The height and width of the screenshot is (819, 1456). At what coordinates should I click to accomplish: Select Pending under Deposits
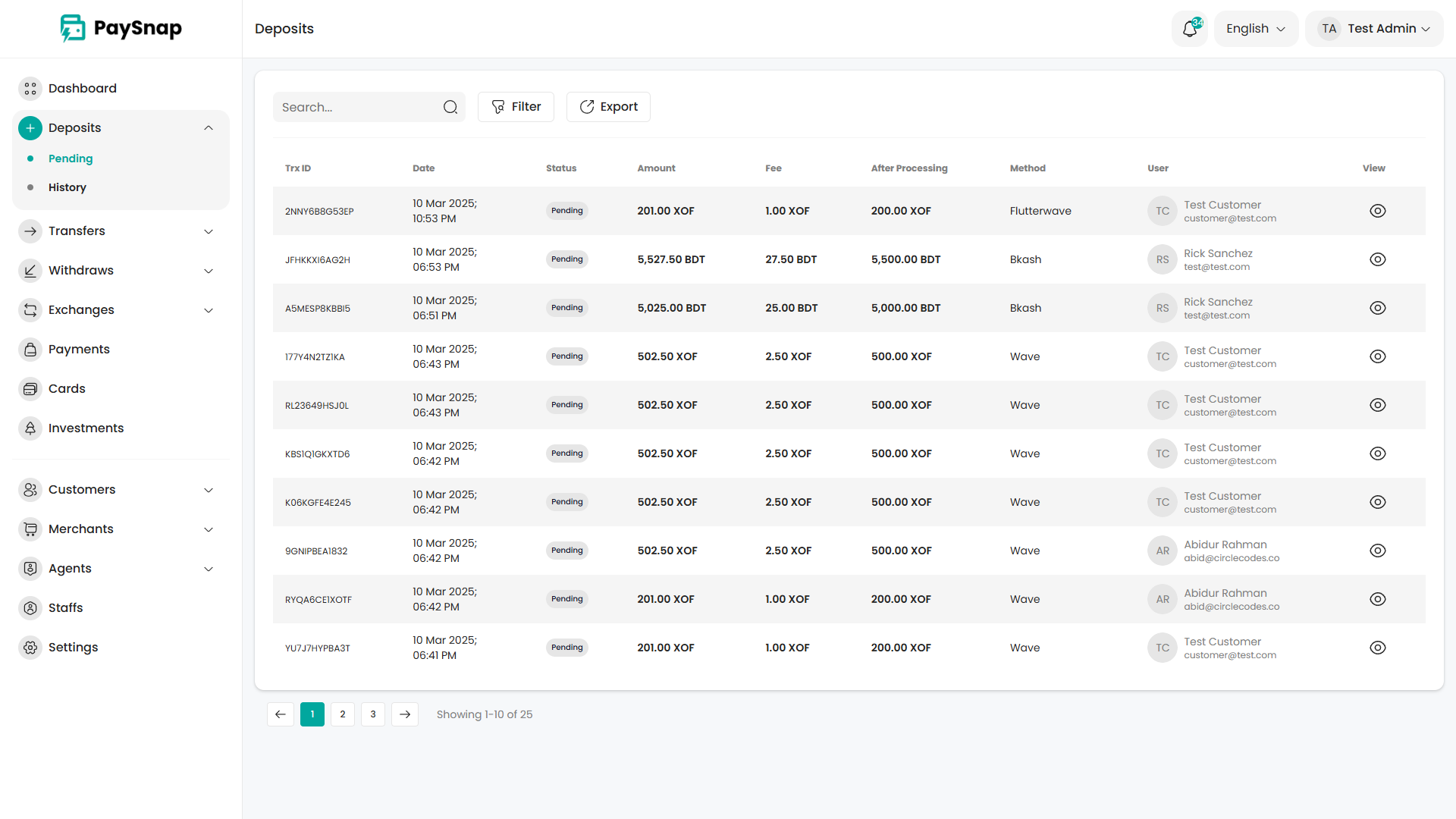(71, 158)
